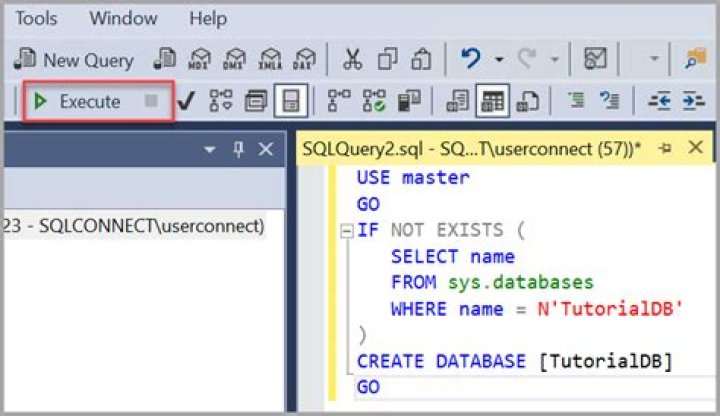Pin the Object Explorer panel with auto-hide

(x=238, y=149)
